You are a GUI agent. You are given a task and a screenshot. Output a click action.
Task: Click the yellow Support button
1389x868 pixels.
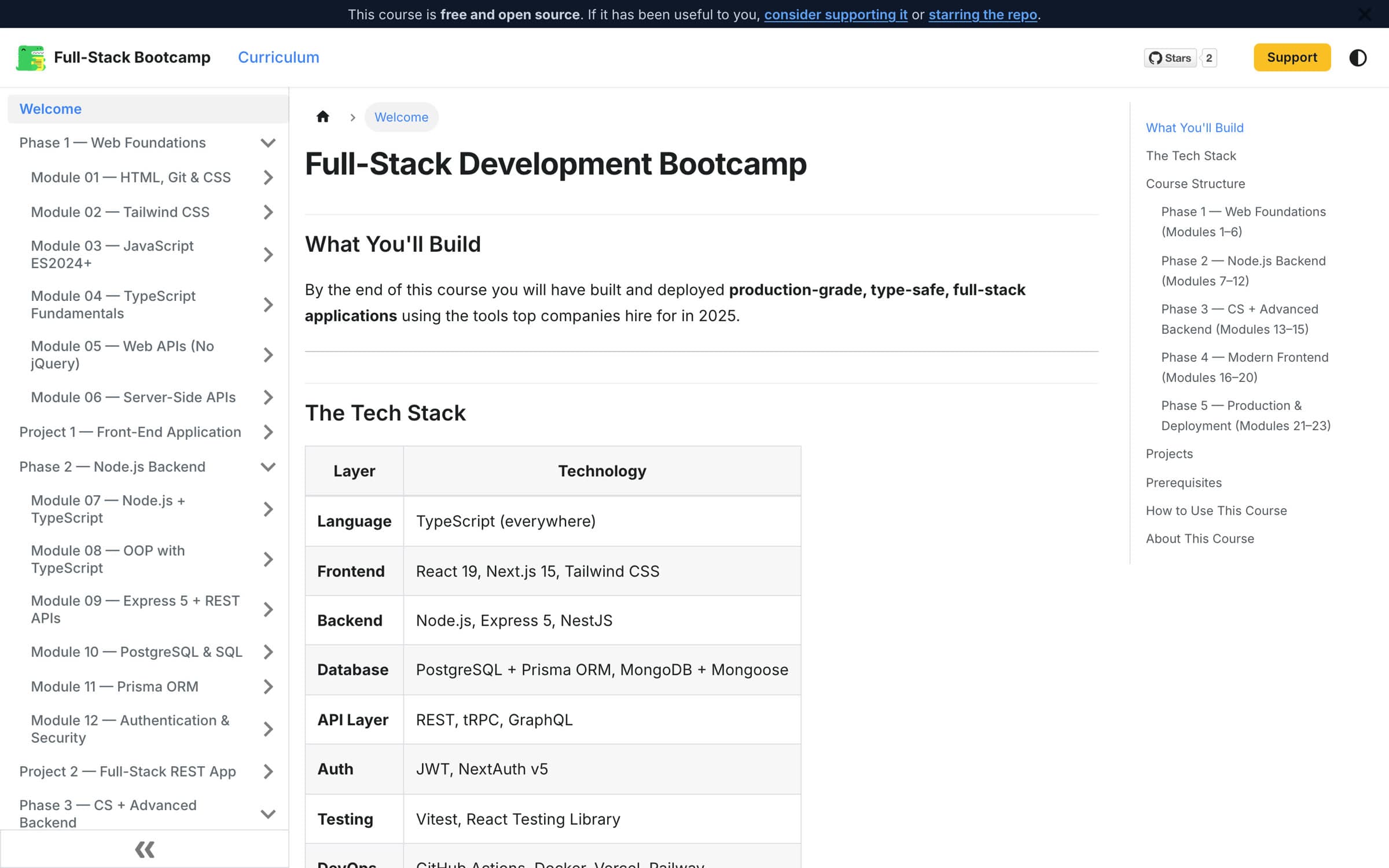1292,57
